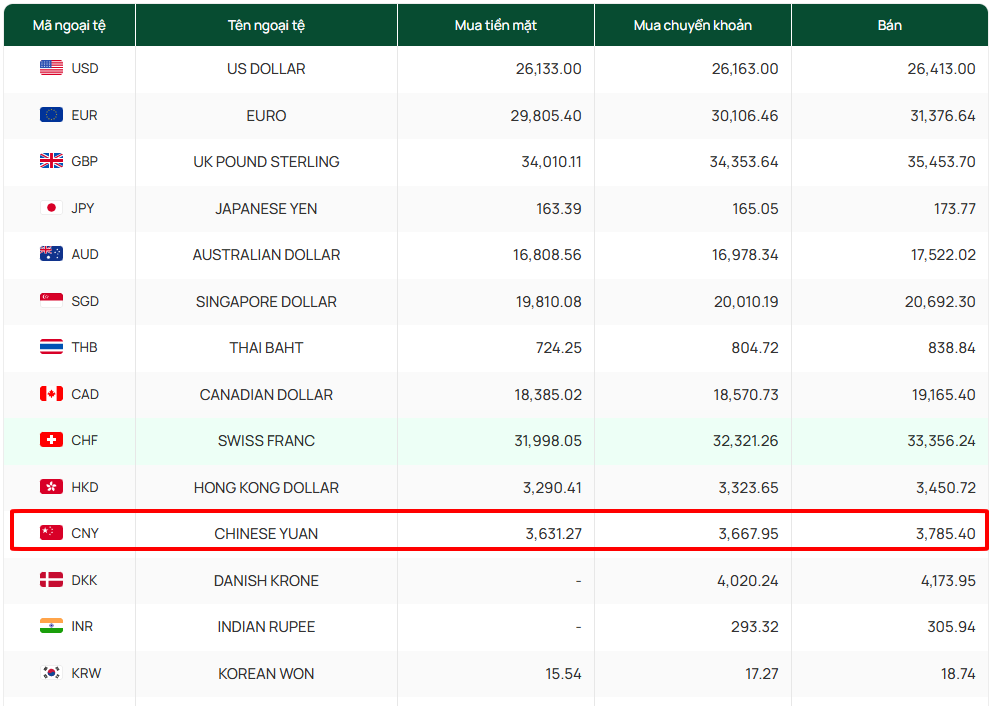The width and height of the screenshot is (992, 706).
Task: Click the Swiss flag beside CHF
Action: click(x=51, y=440)
